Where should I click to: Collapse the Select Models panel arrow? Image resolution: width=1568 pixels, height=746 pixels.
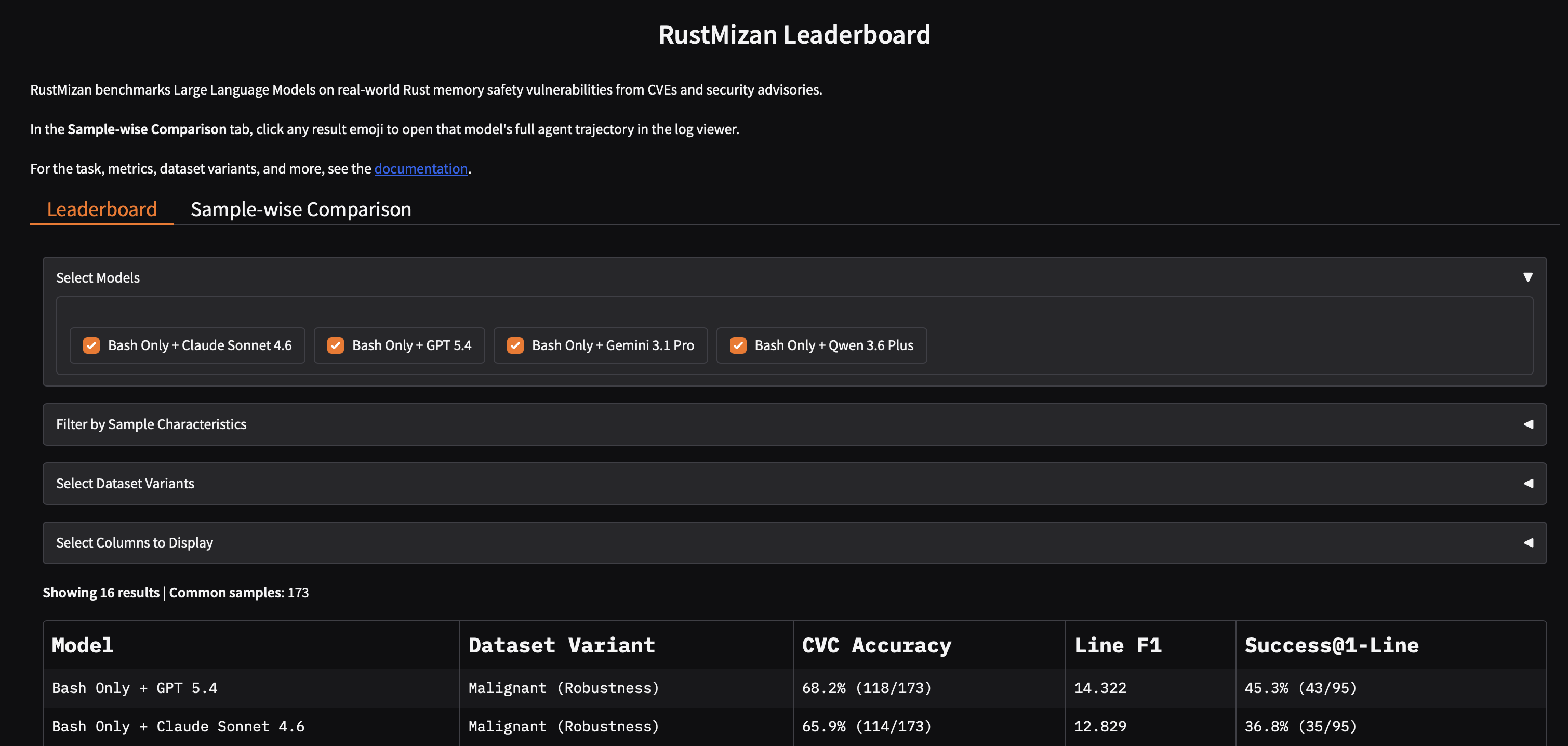tap(1527, 277)
